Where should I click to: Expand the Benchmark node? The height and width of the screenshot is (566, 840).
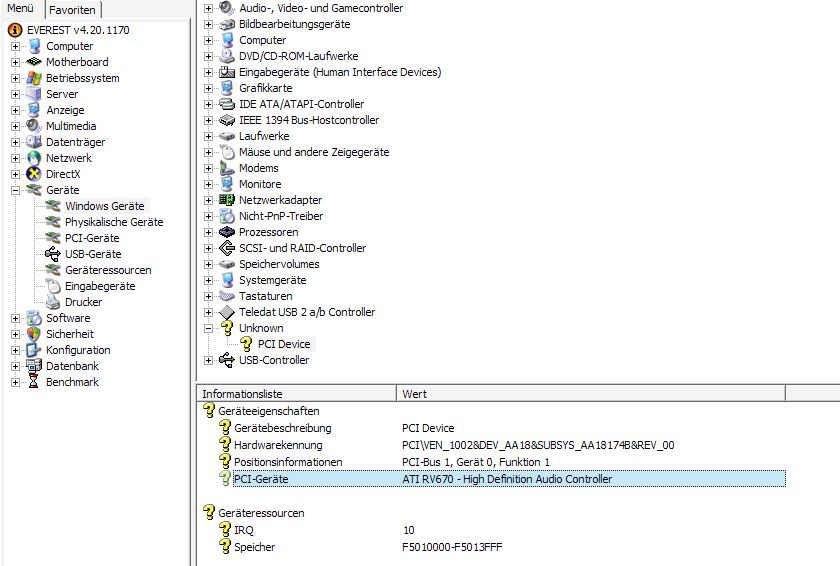pyautogui.click(x=16, y=382)
